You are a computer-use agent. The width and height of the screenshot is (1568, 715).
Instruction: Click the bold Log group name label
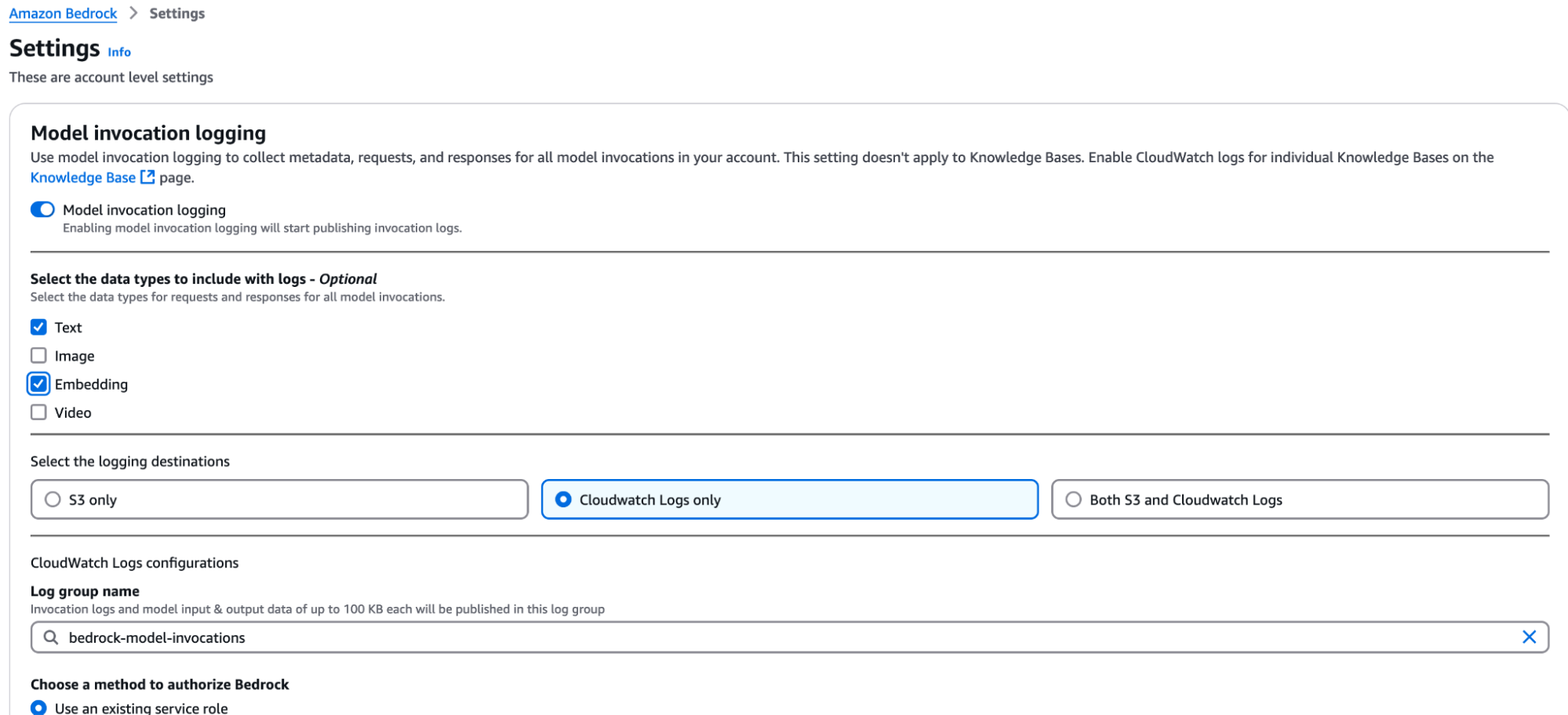(85, 591)
